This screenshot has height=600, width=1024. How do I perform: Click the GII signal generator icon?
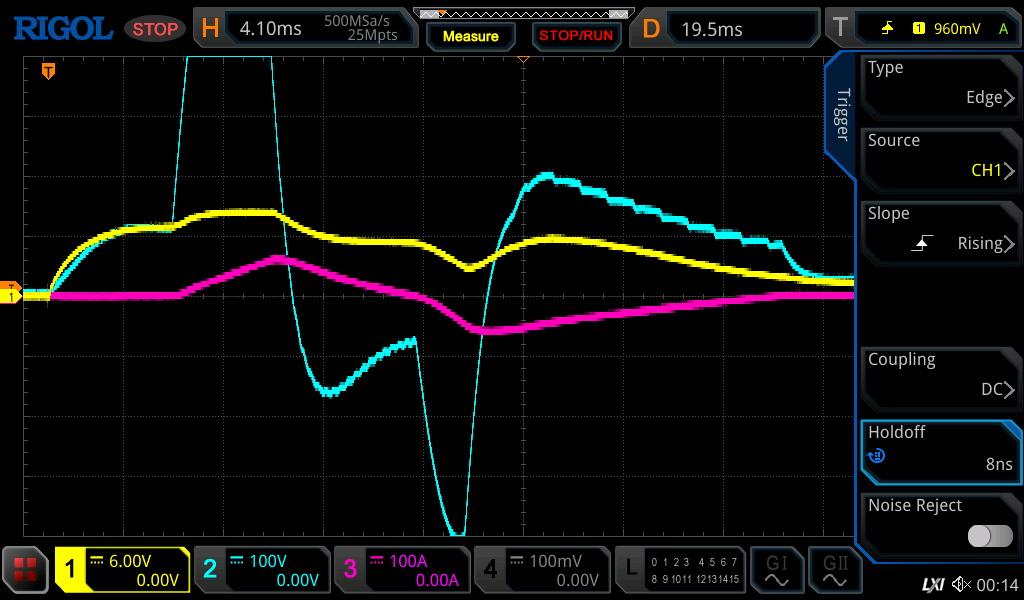pyautogui.click(x=835, y=570)
